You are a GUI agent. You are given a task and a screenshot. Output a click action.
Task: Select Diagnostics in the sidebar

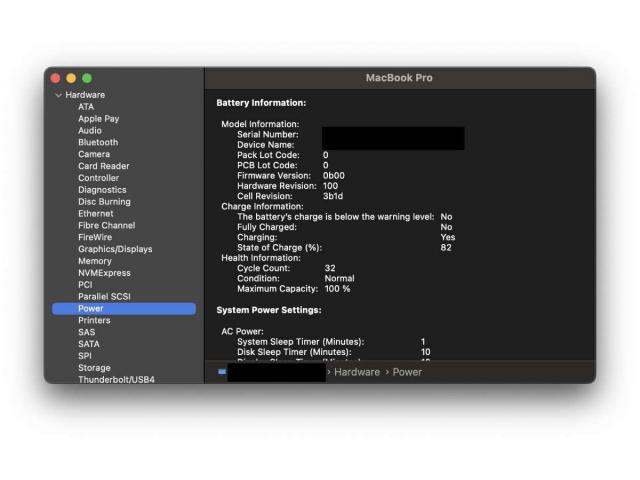point(102,190)
